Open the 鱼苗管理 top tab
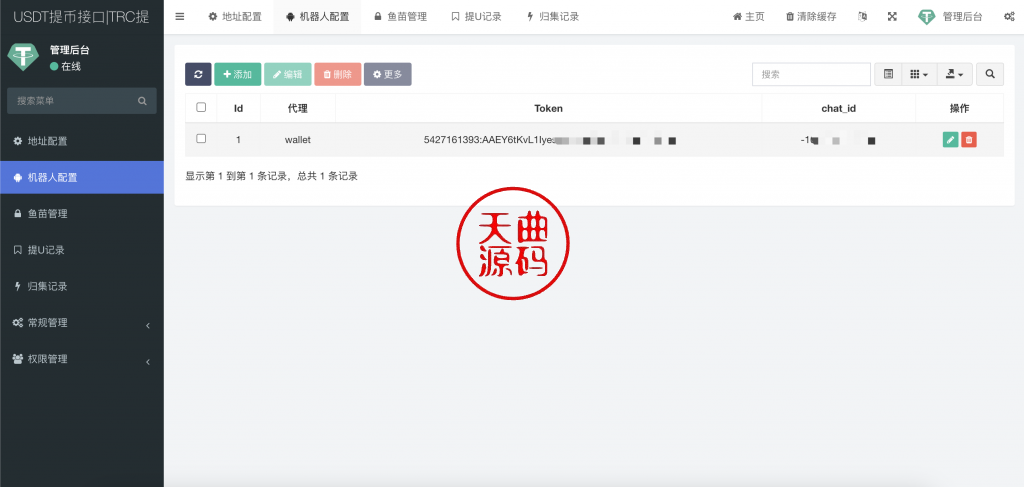The image size is (1024, 487). tap(400, 17)
